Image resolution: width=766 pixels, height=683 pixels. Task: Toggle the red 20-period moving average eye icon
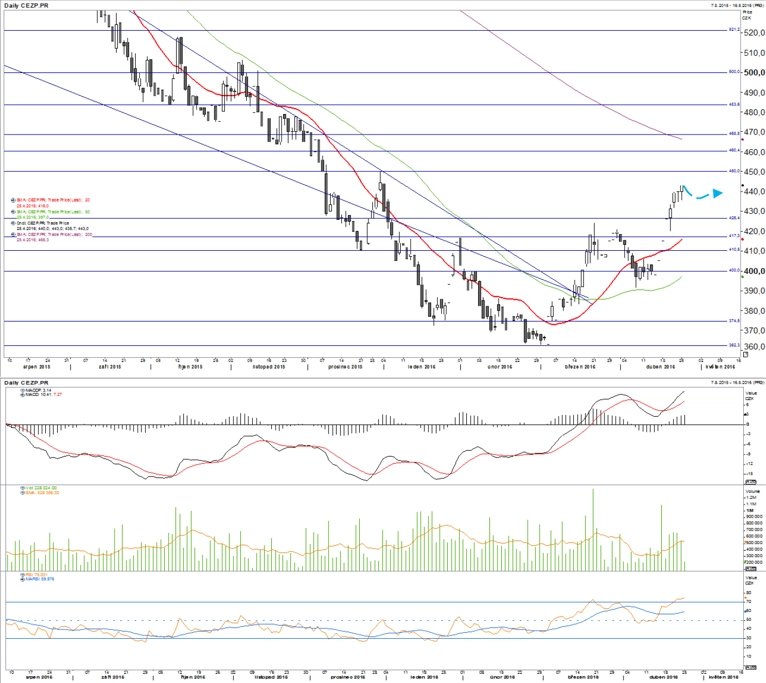[13, 200]
